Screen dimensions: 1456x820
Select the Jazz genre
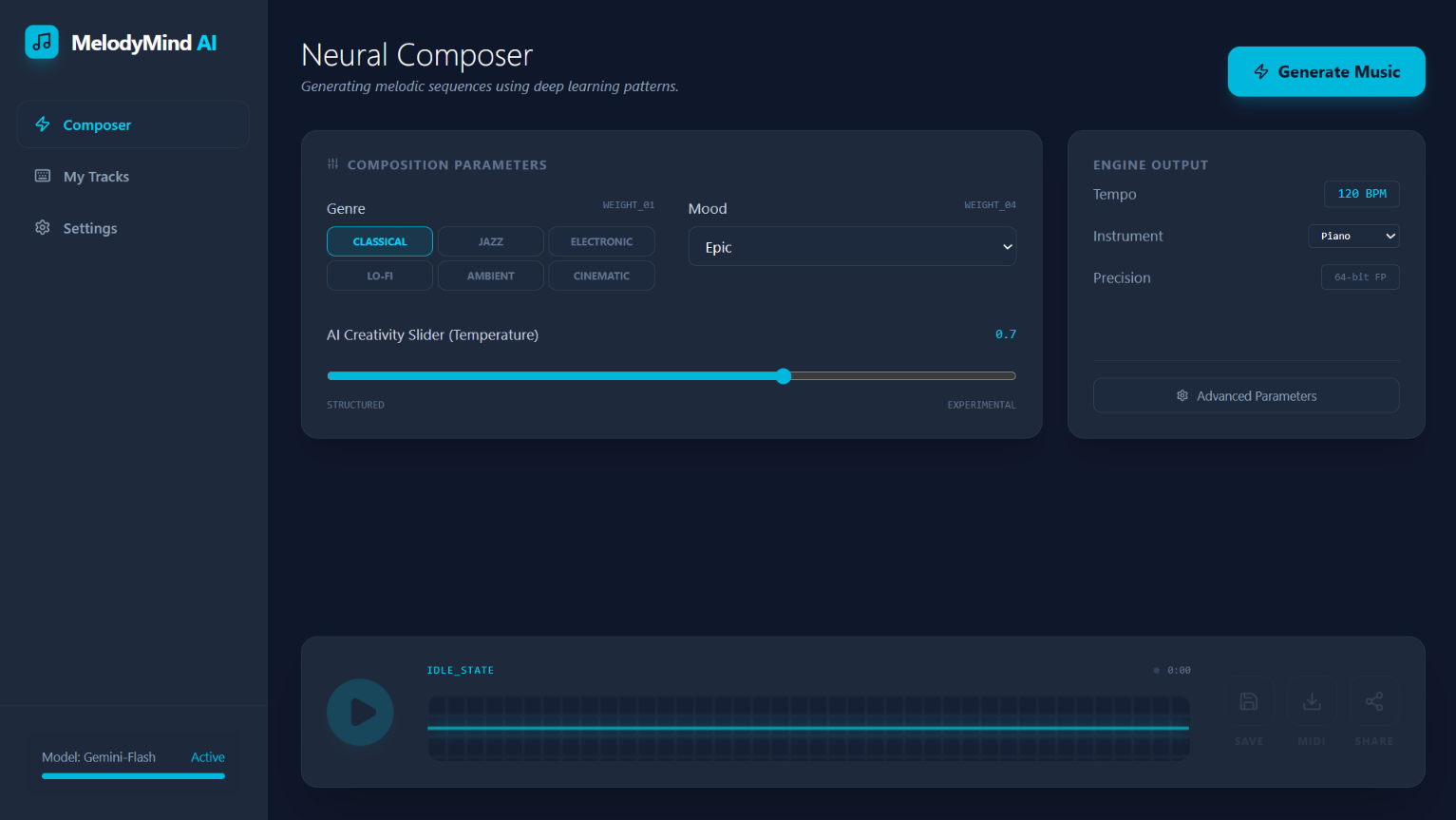coord(491,241)
